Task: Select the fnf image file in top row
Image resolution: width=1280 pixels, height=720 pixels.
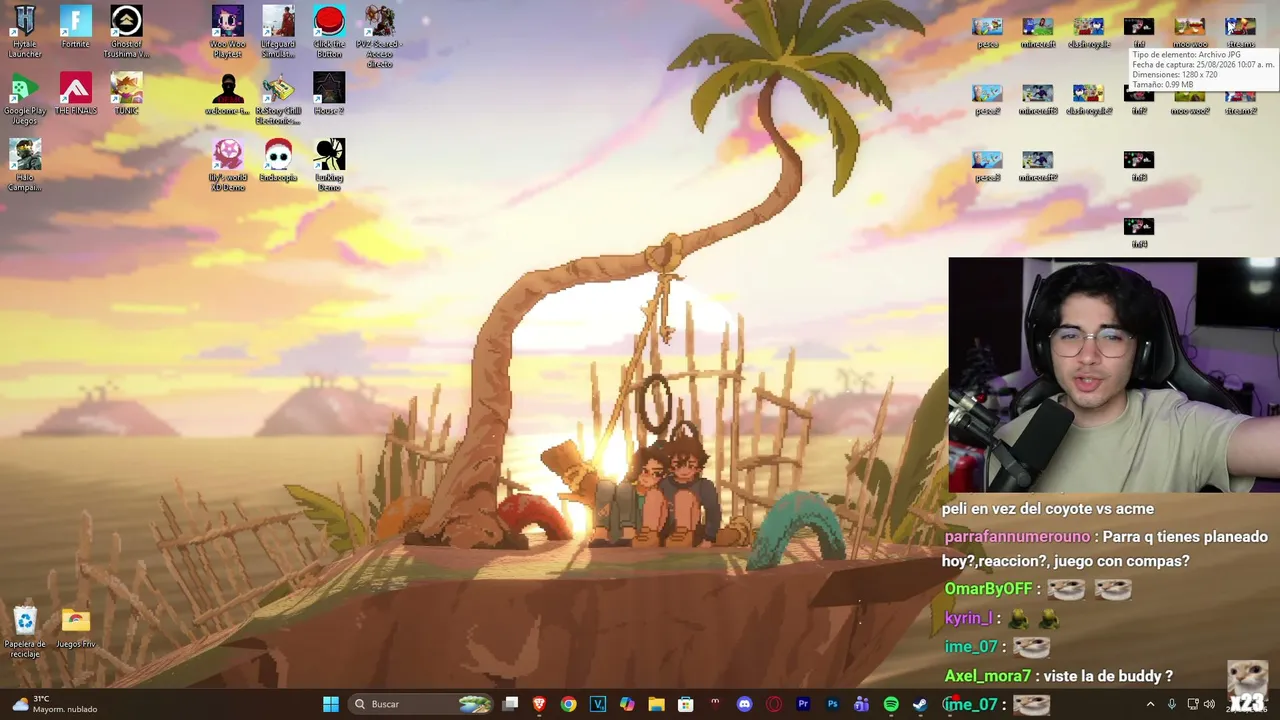Action: tap(1139, 33)
